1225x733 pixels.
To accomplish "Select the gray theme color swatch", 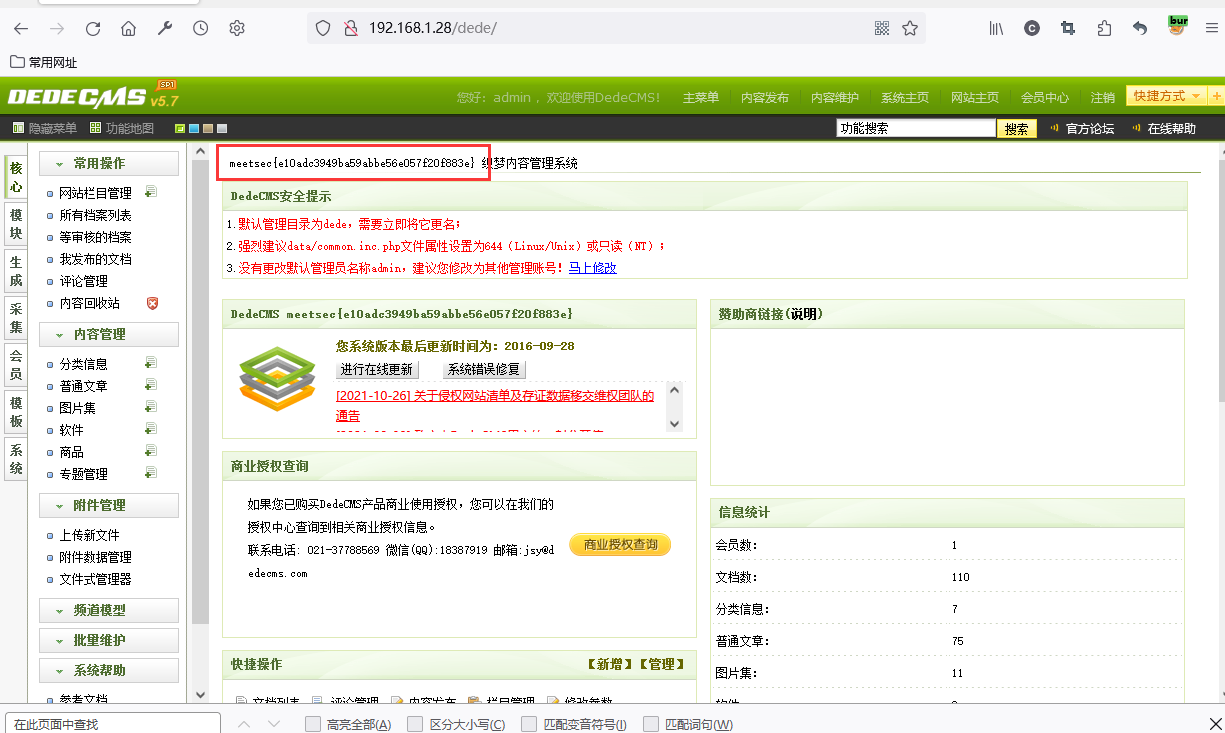I will click(222, 128).
